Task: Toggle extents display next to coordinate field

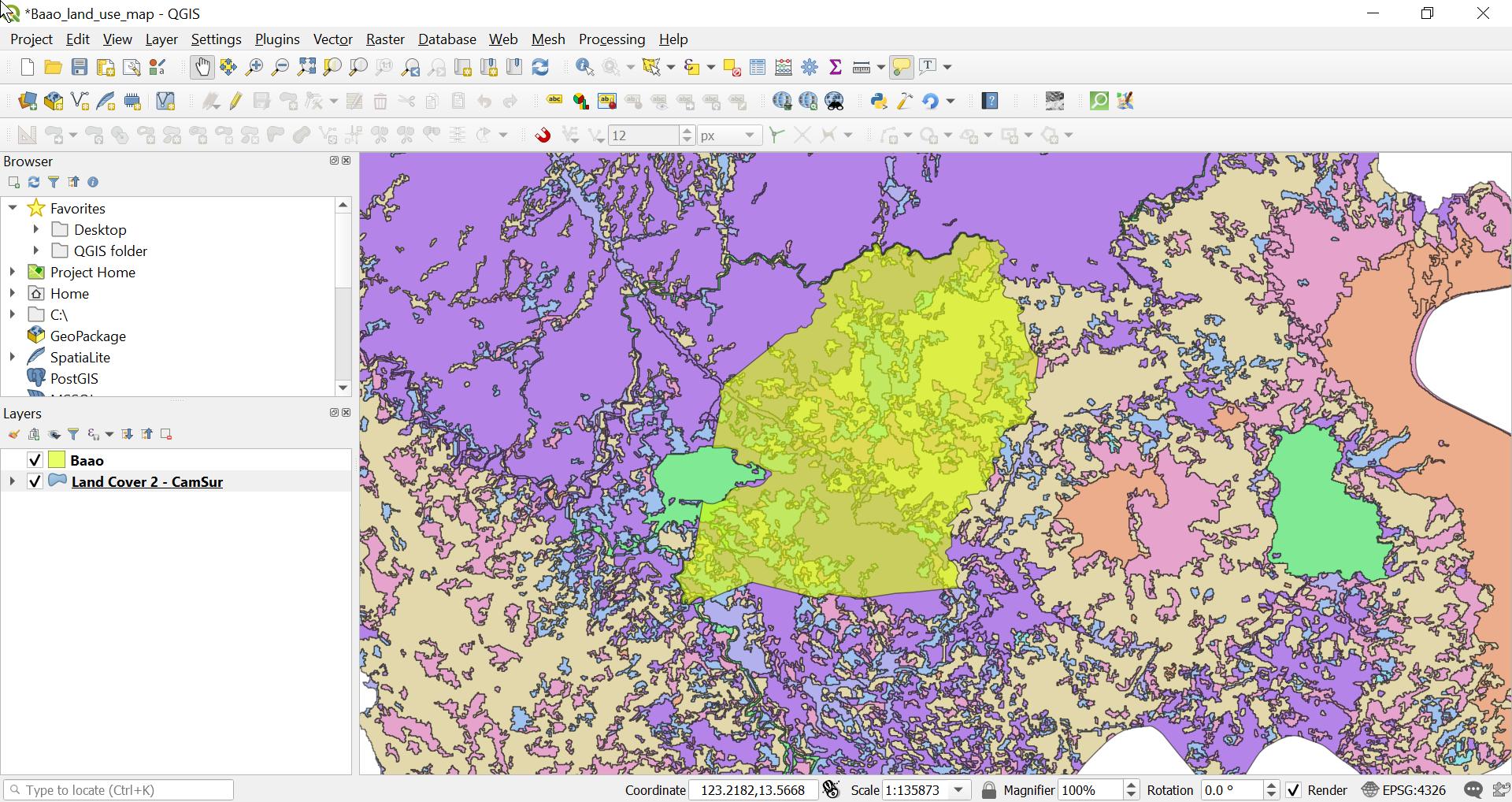Action: coord(831,789)
